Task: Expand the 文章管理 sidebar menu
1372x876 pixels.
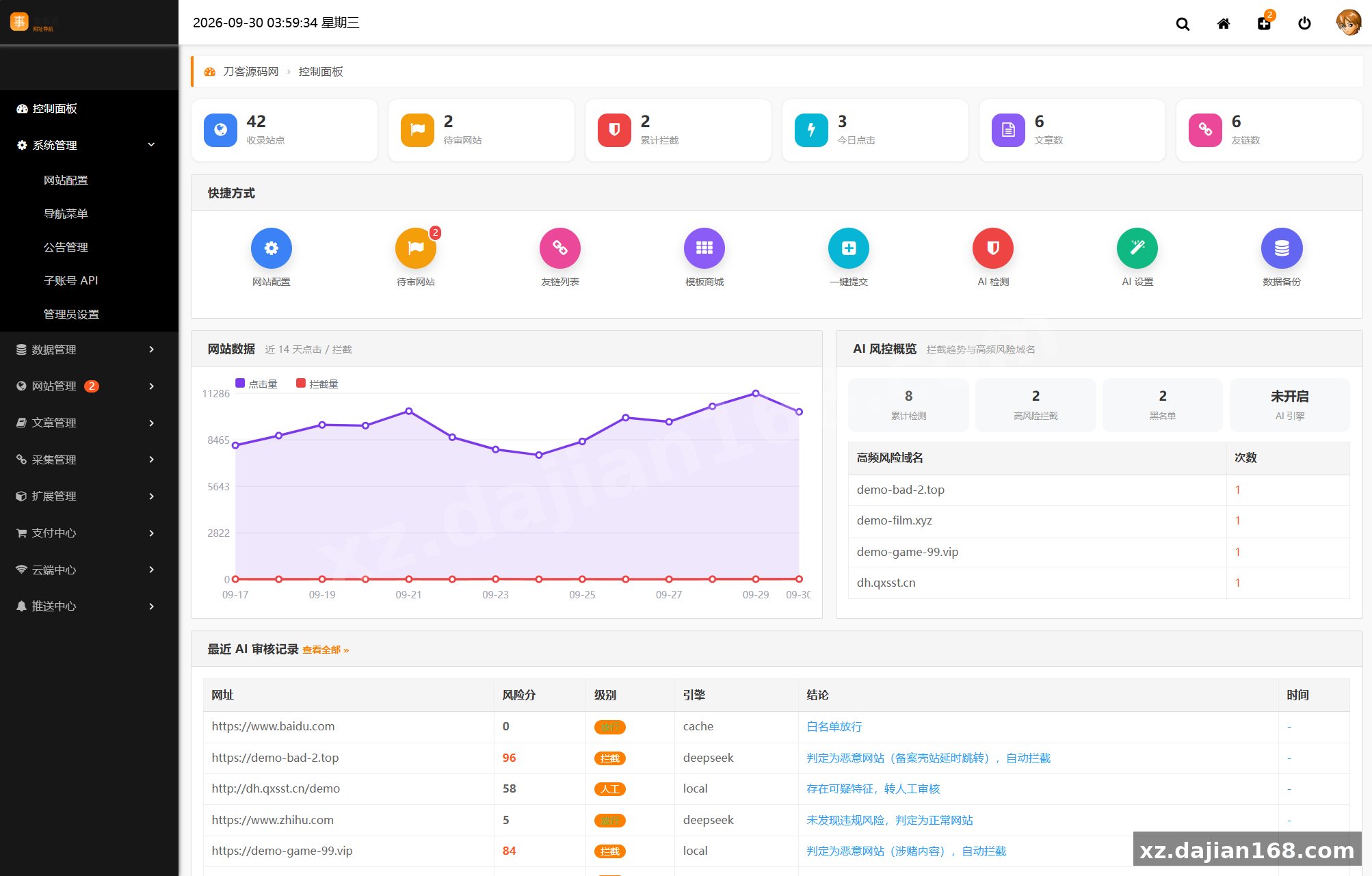Action: (x=89, y=423)
